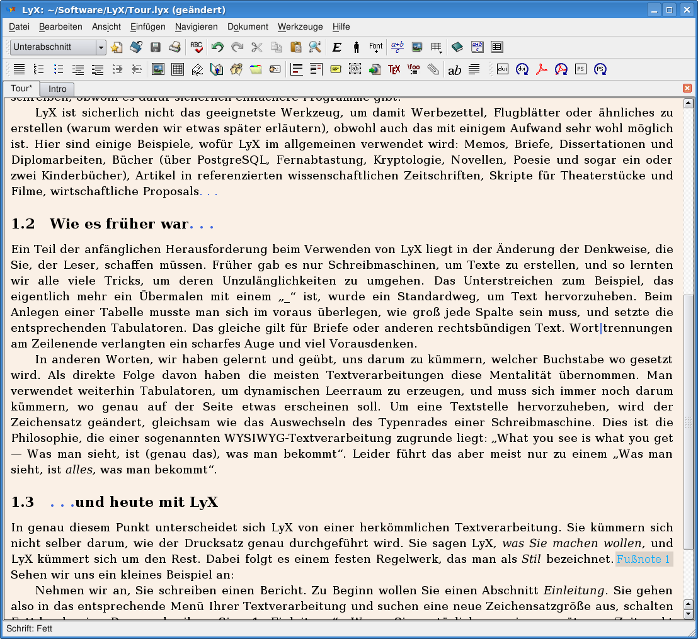Click the vertical scrollbar up arrow
The width and height of the screenshot is (698, 639).
click(x=688, y=103)
